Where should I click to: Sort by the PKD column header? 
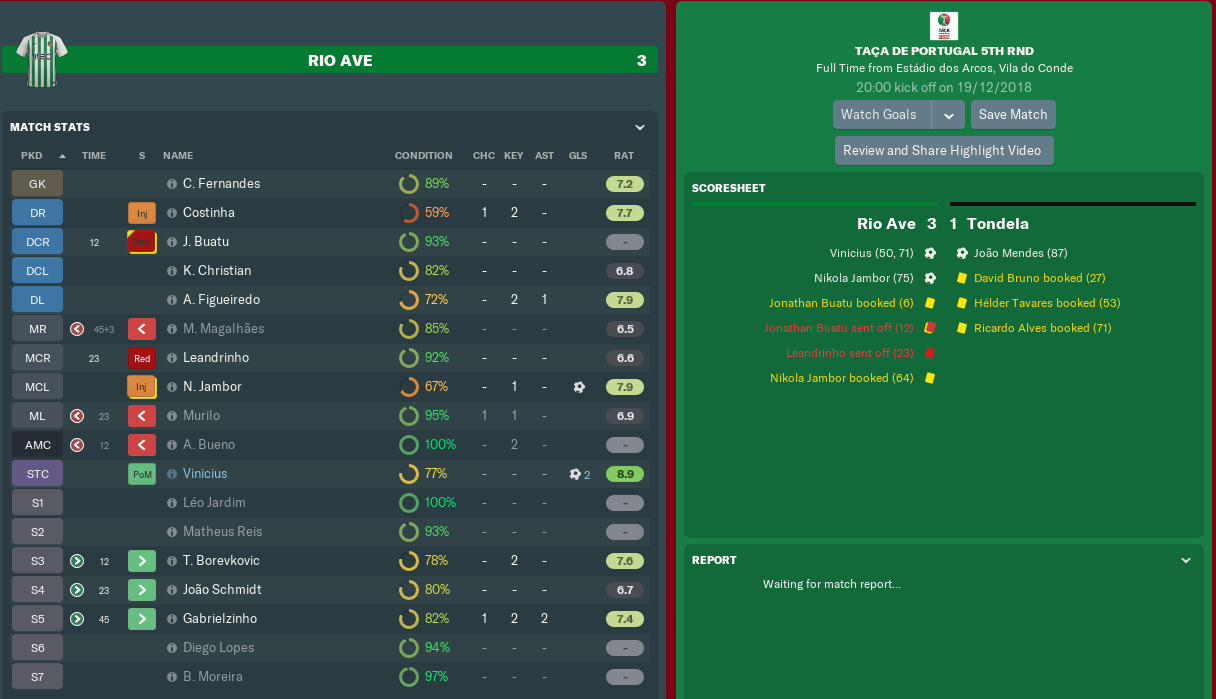(32, 156)
